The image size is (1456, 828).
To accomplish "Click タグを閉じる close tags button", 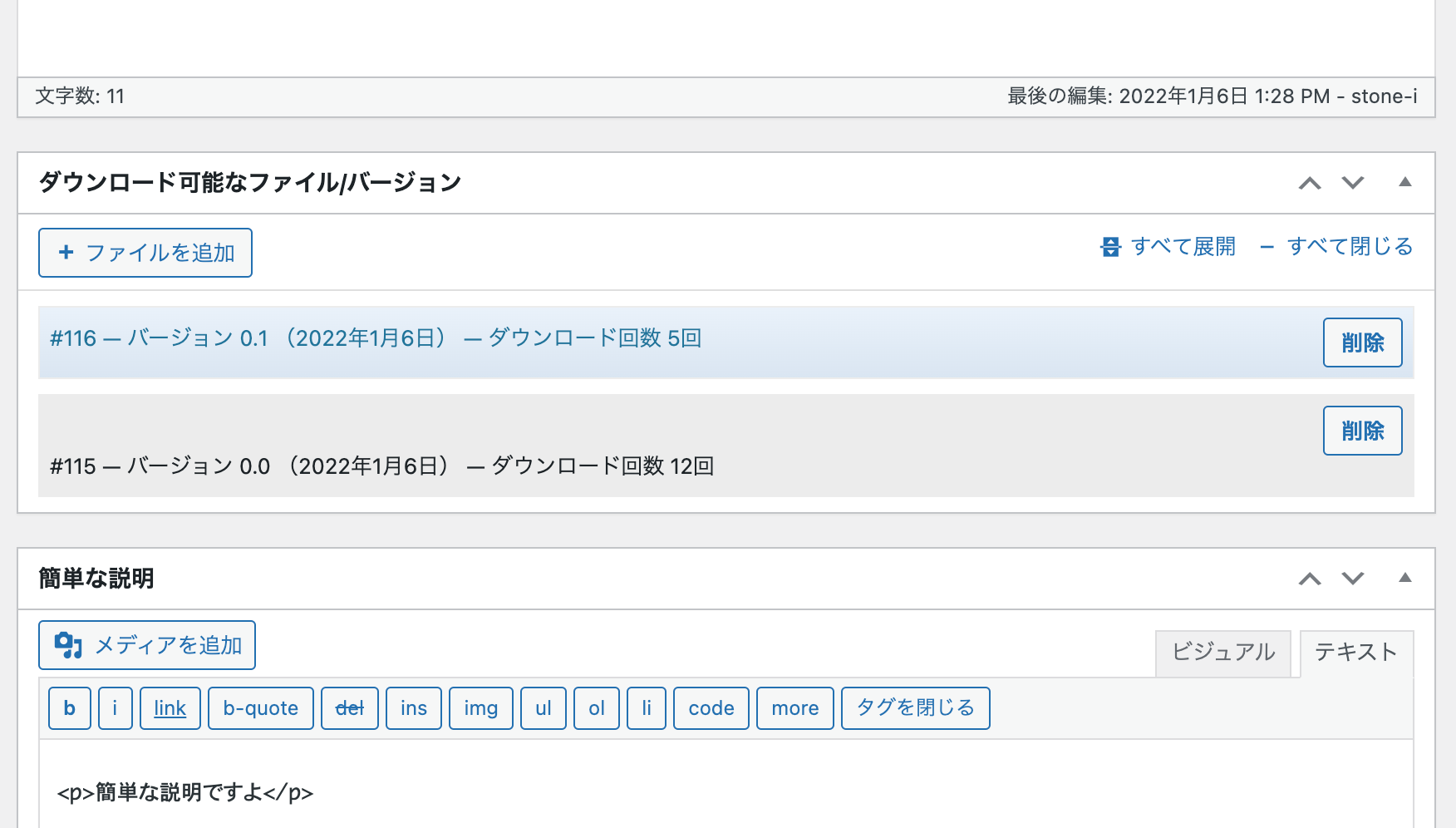I will point(916,708).
